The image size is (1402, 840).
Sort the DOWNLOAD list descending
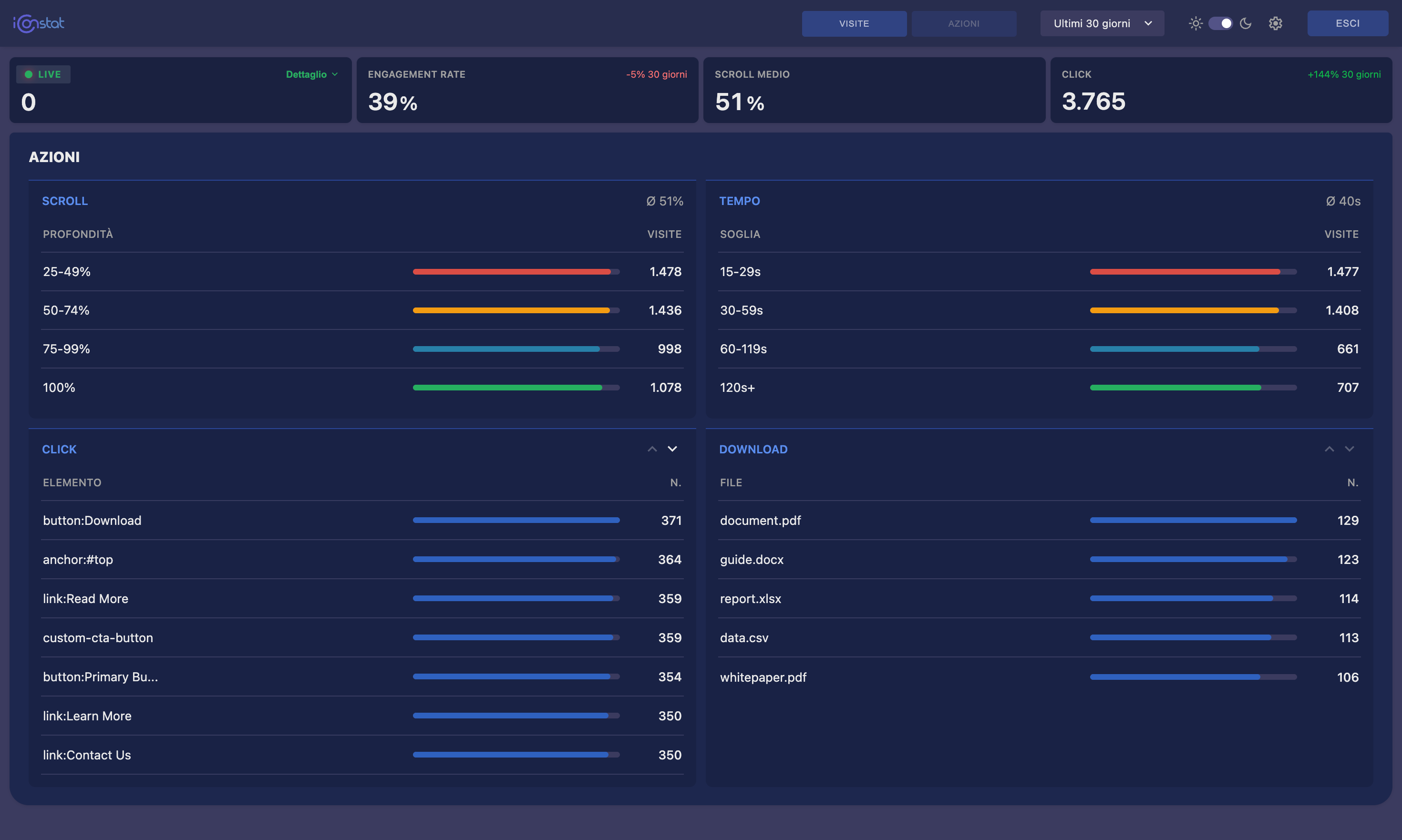[x=1350, y=449]
